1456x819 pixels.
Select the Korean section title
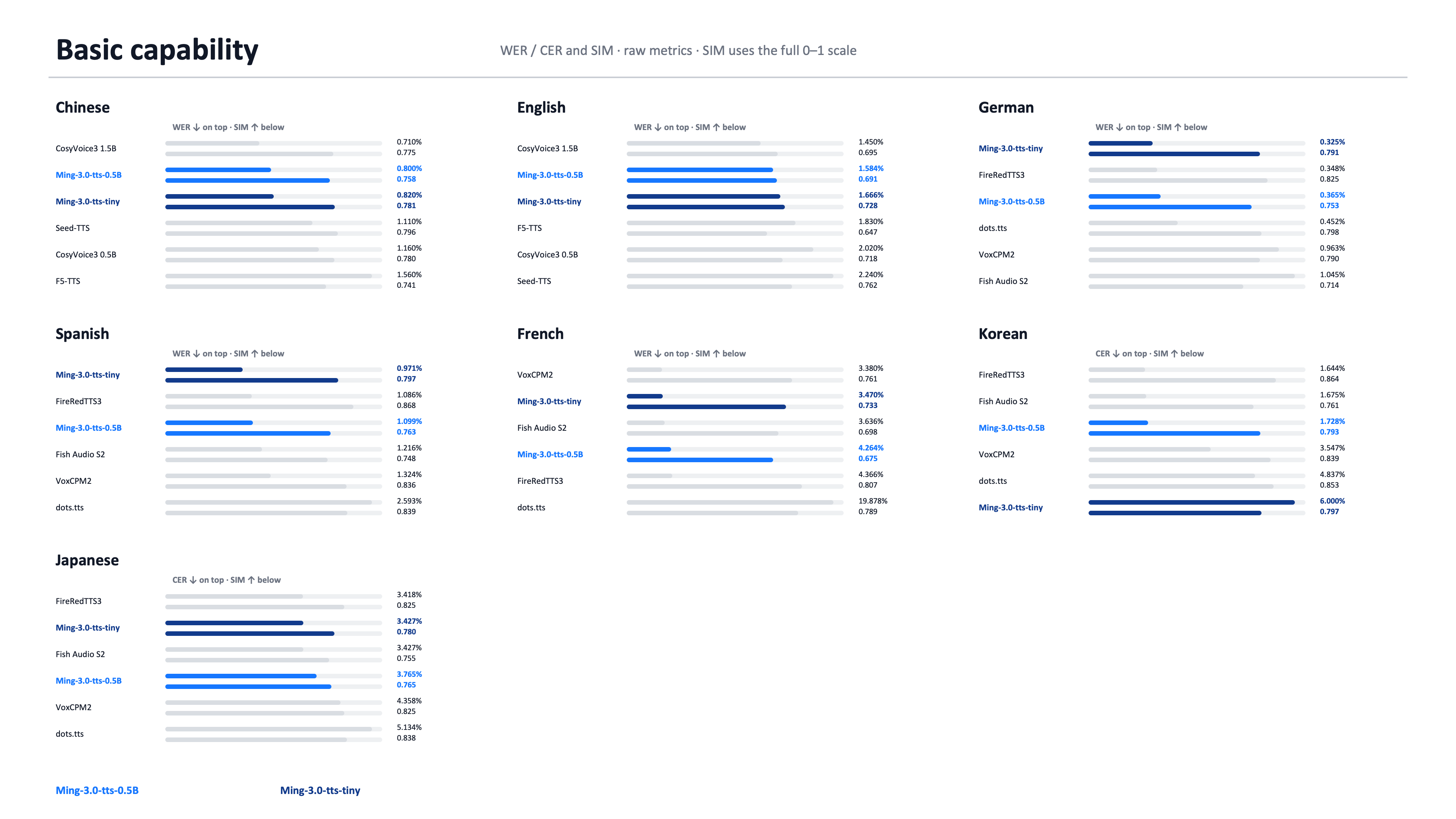[x=1003, y=334]
